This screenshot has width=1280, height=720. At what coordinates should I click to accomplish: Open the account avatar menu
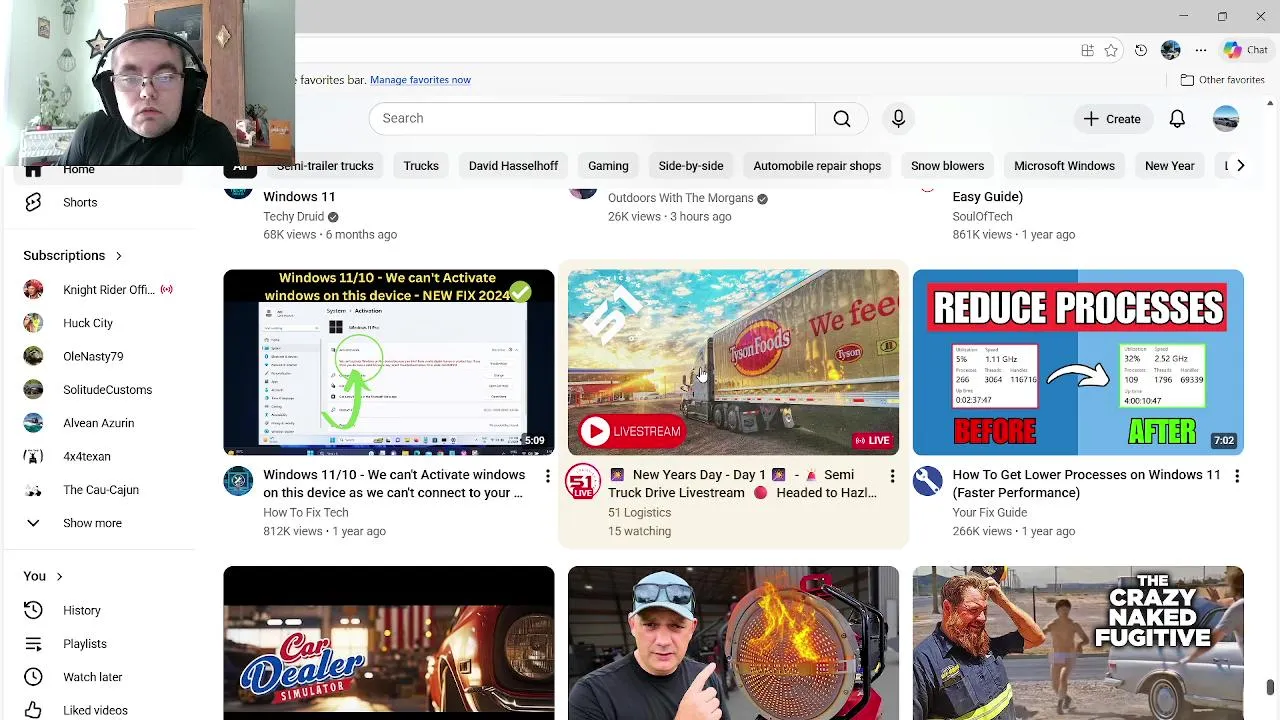pos(1226,119)
